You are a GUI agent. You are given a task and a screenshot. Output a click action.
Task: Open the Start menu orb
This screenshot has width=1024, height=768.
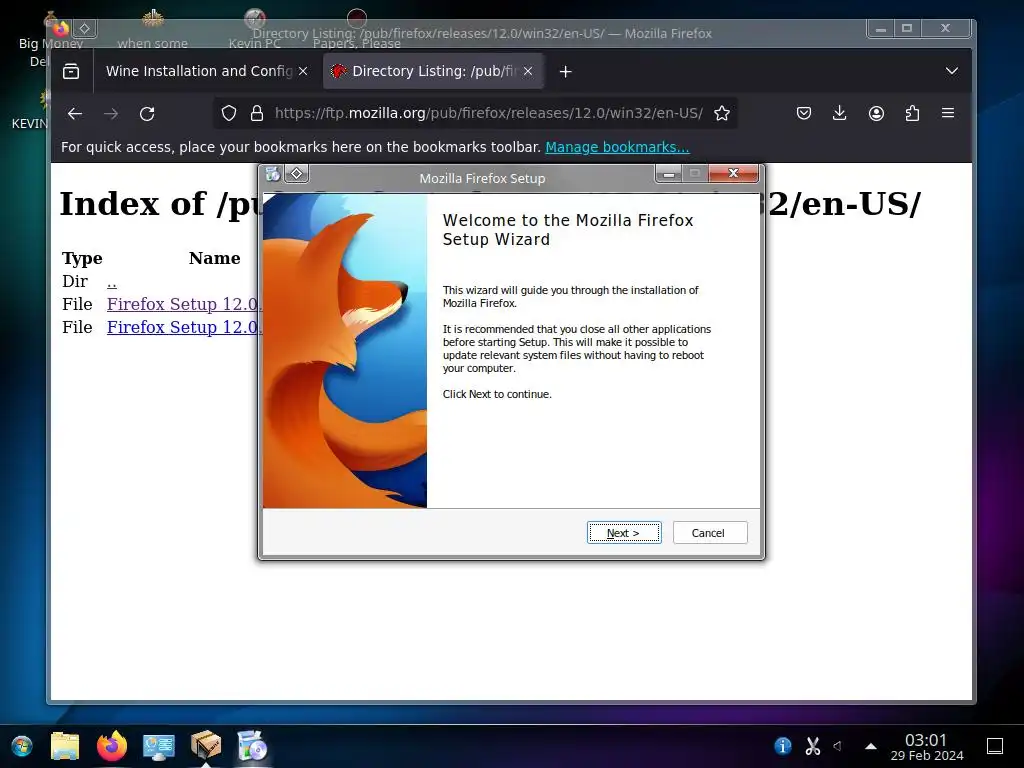click(x=22, y=746)
